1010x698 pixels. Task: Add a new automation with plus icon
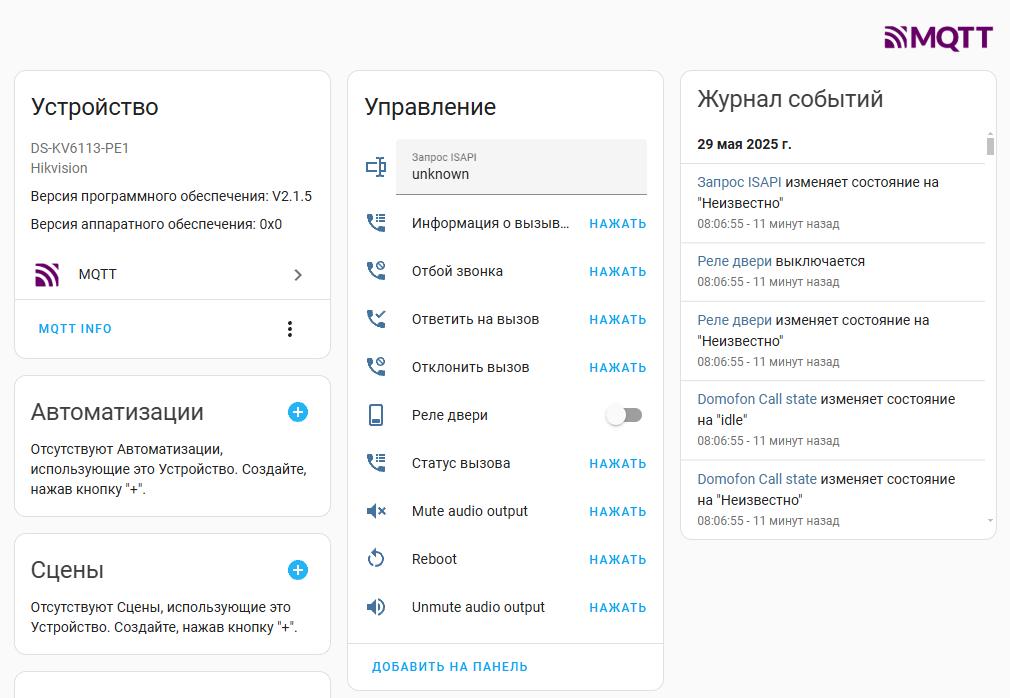[x=298, y=412]
